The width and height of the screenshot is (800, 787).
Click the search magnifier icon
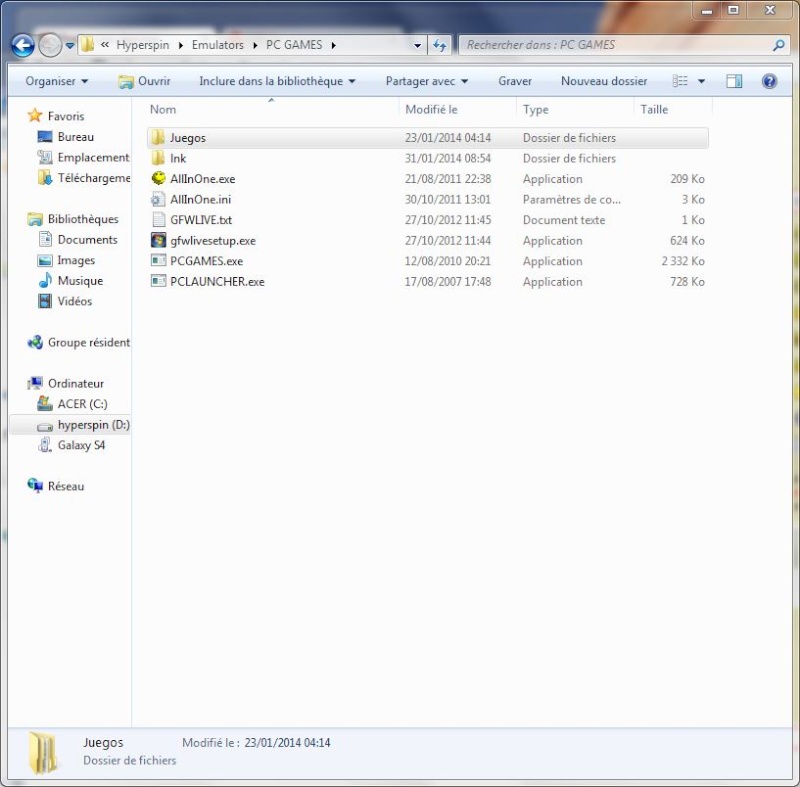coord(779,45)
